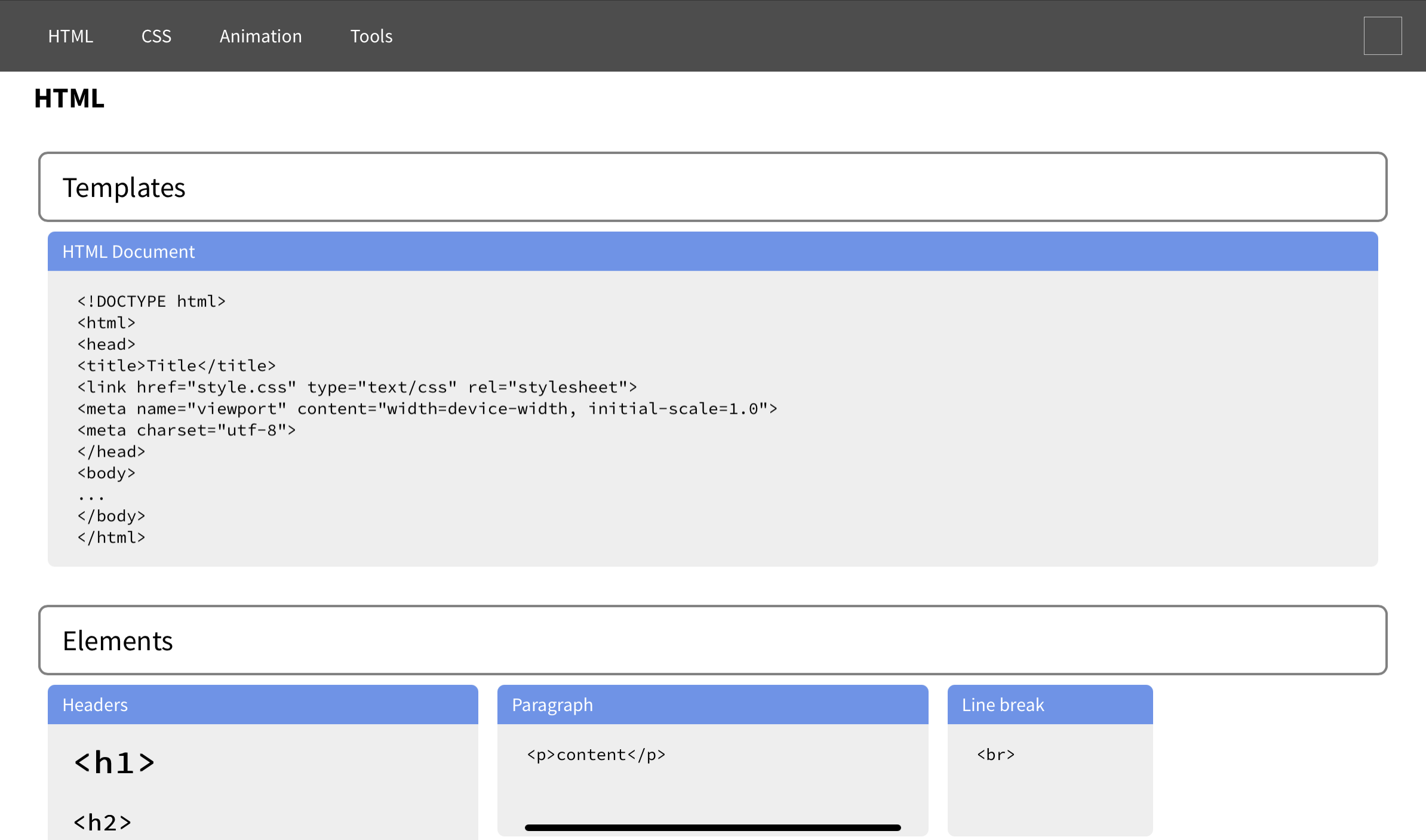Screen dimensions: 1426x840
Task: Click the <p>content</p> snippet
Action: 596,755
